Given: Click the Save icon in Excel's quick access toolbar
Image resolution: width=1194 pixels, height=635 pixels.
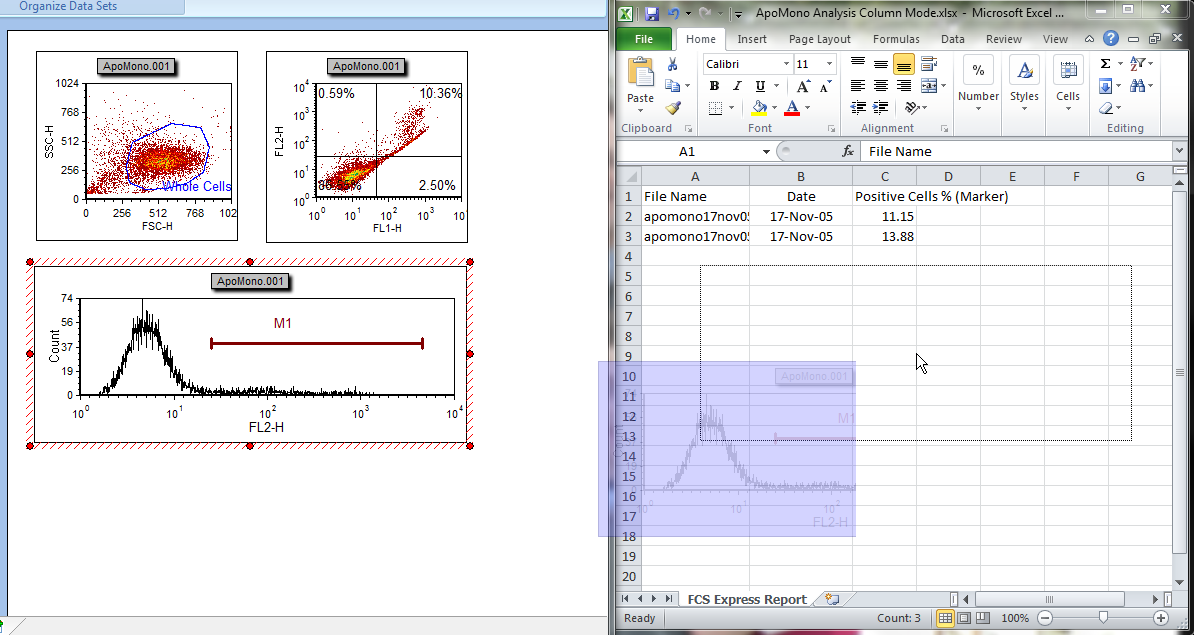Looking at the screenshot, I should (x=652, y=13).
